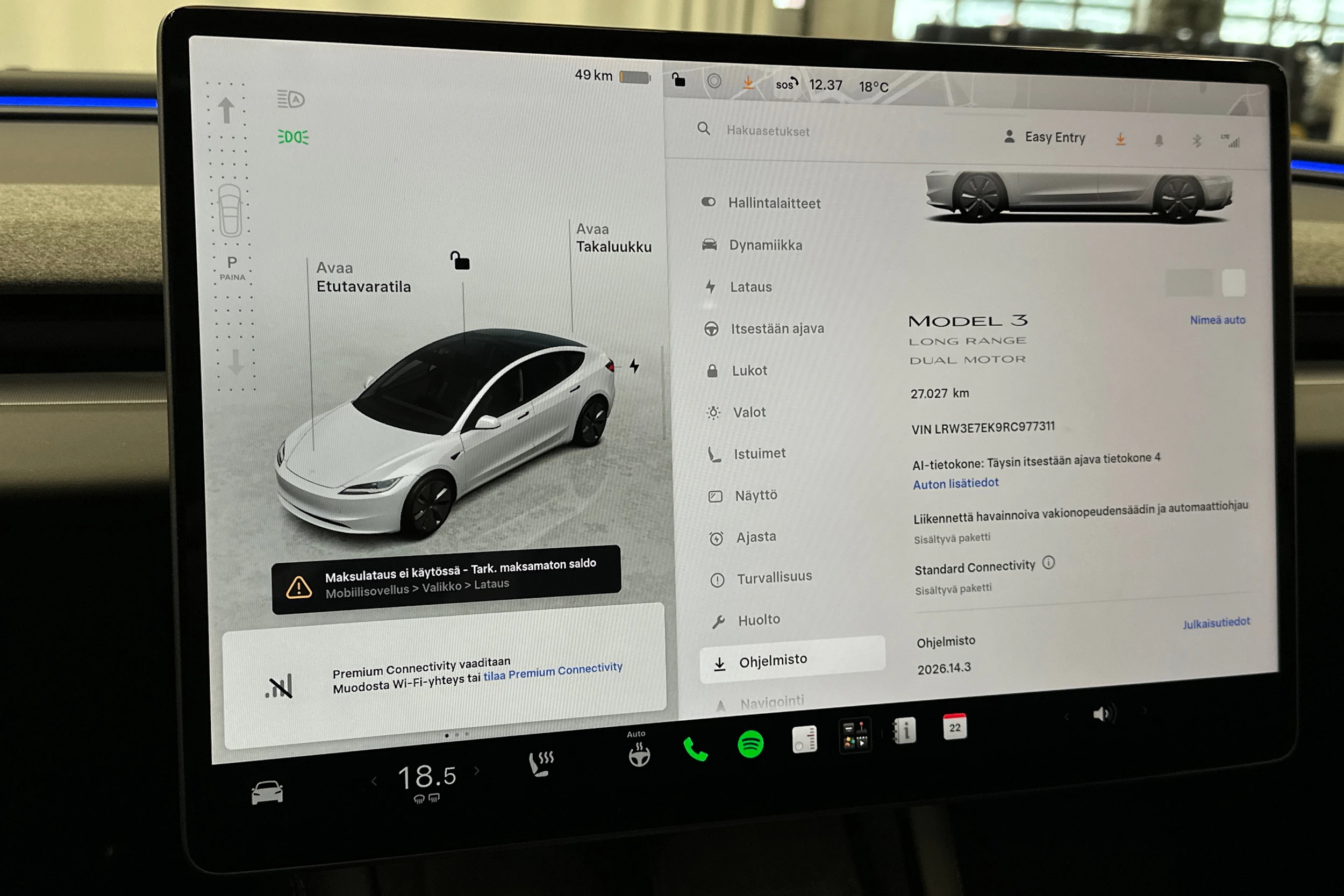1344x896 pixels.
Task: Follow the tilaa Premium Connectivity link
Action: point(553,671)
